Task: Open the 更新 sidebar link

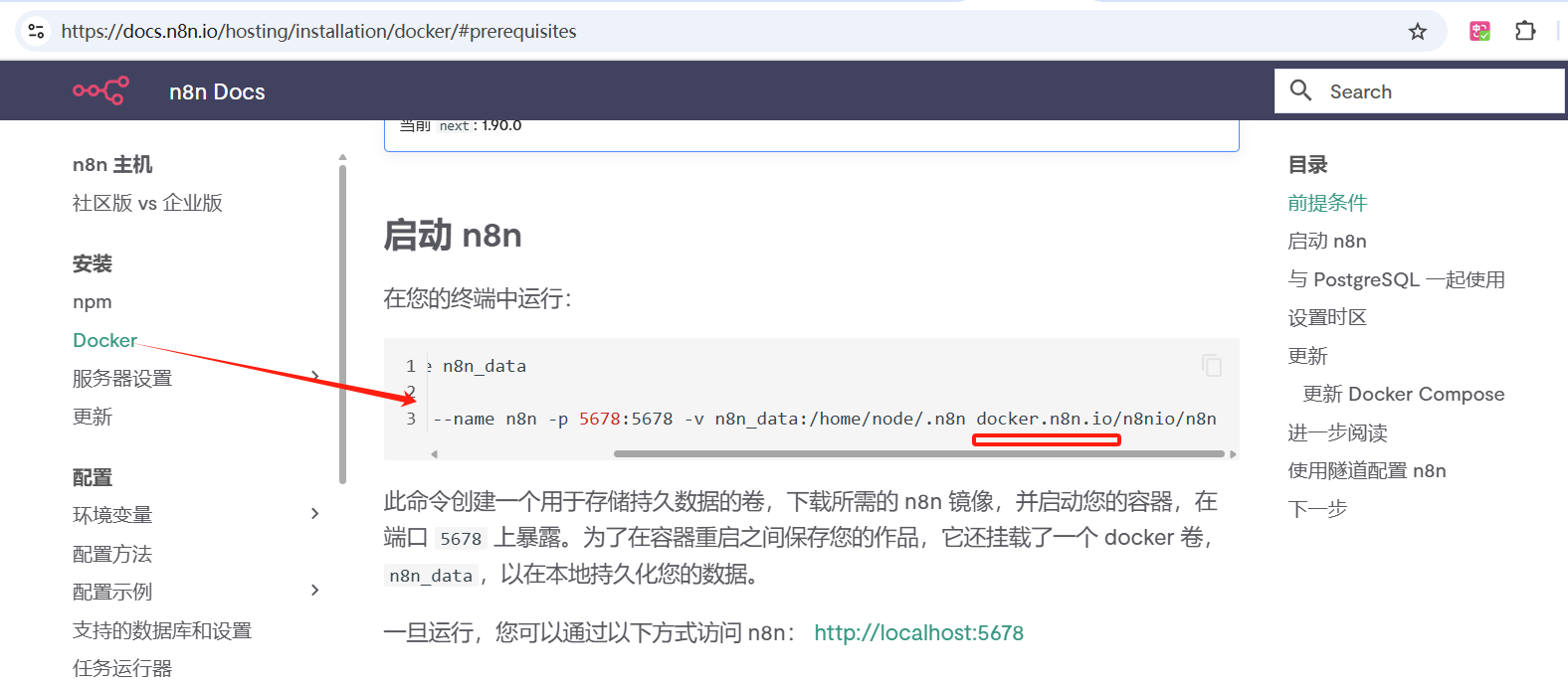Action: [93, 417]
